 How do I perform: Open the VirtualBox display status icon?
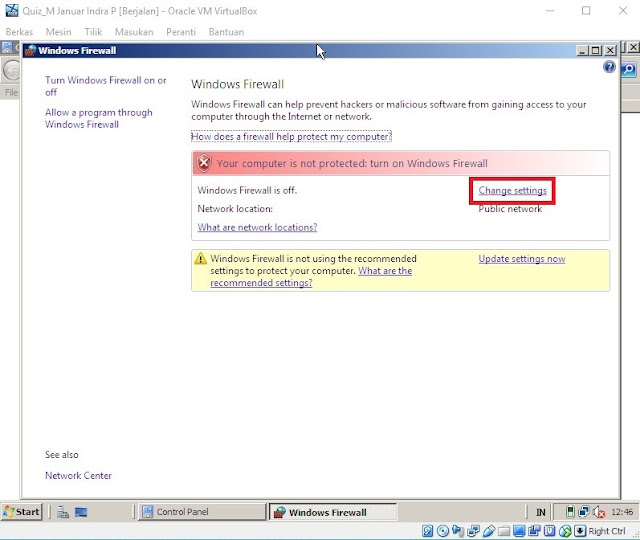519,531
